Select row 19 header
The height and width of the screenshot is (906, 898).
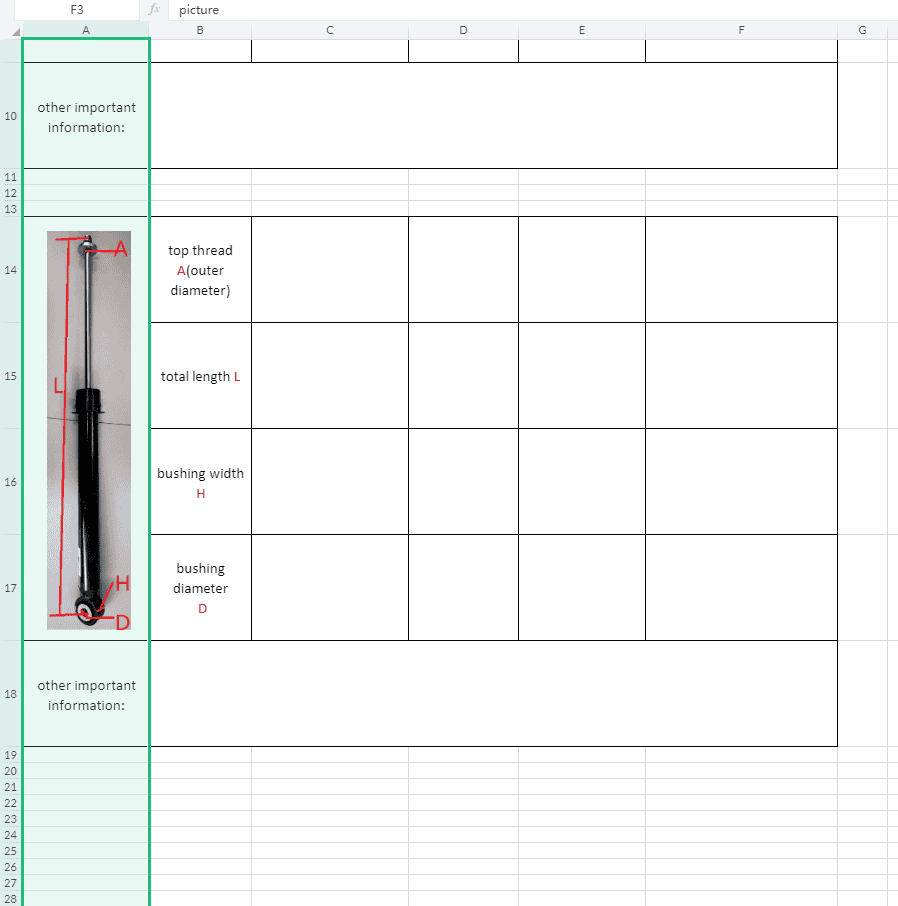(10, 755)
